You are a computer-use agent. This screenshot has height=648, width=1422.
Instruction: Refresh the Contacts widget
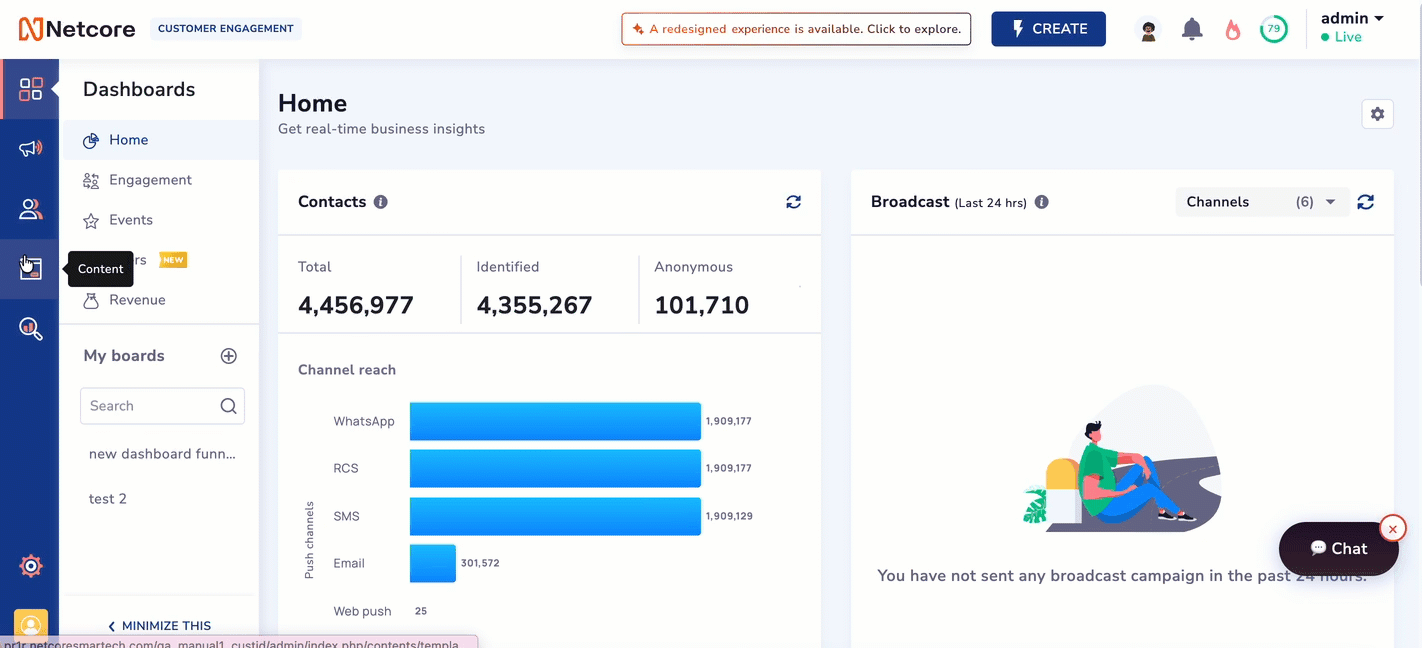(793, 202)
